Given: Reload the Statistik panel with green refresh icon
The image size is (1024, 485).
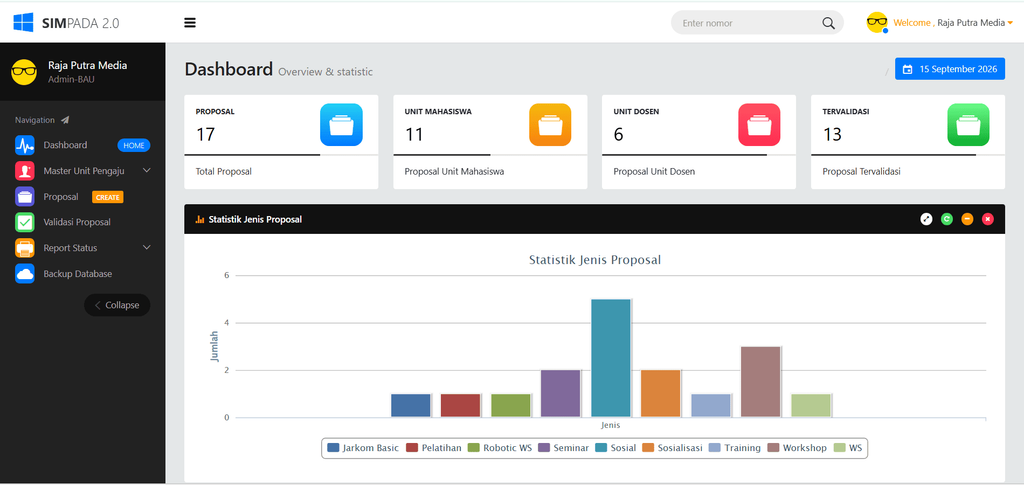Looking at the screenshot, I should coord(946,219).
